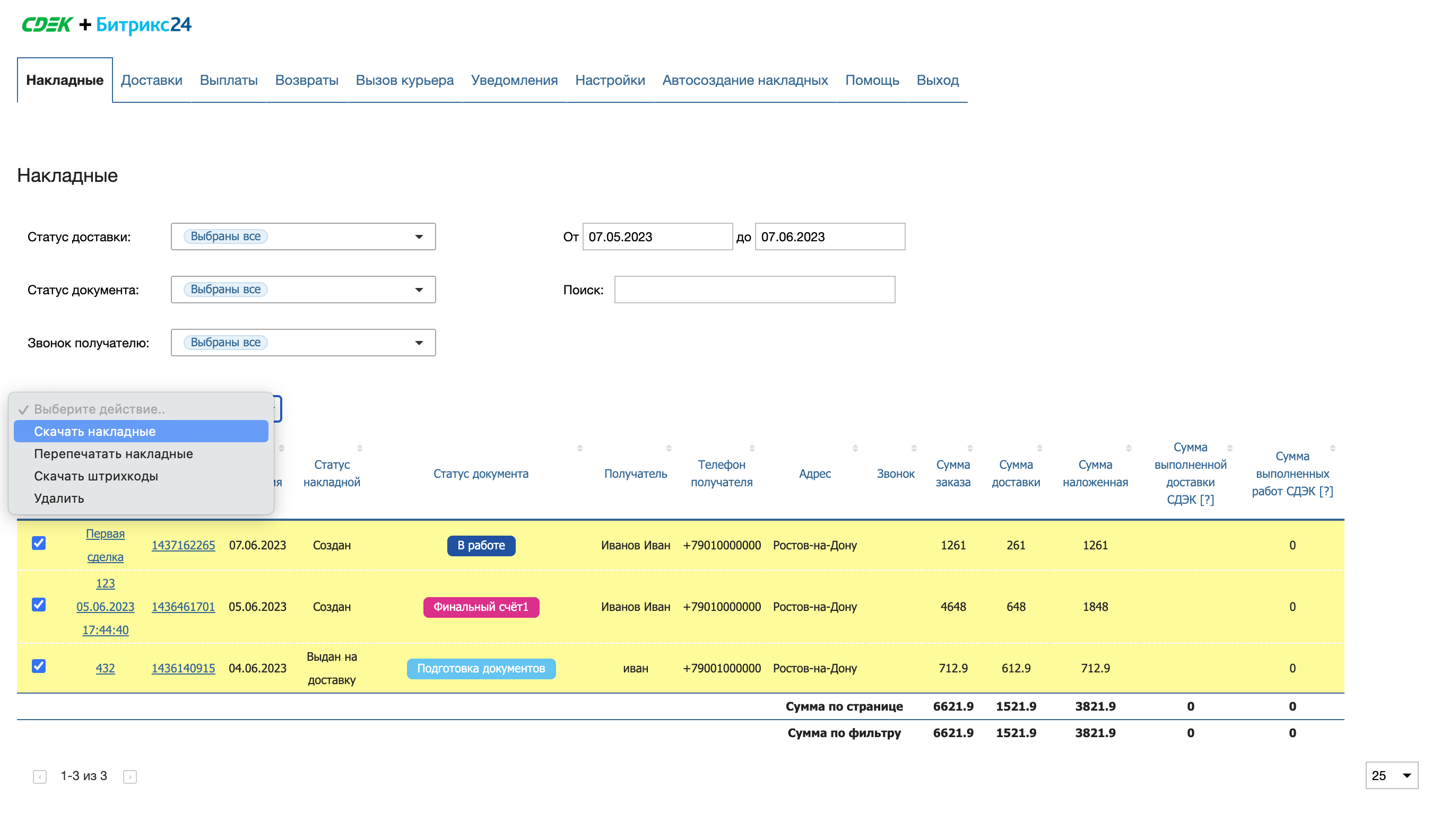Toggle checkbox for deal 432 row
This screenshot has height=840, width=1440.
point(39,667)
